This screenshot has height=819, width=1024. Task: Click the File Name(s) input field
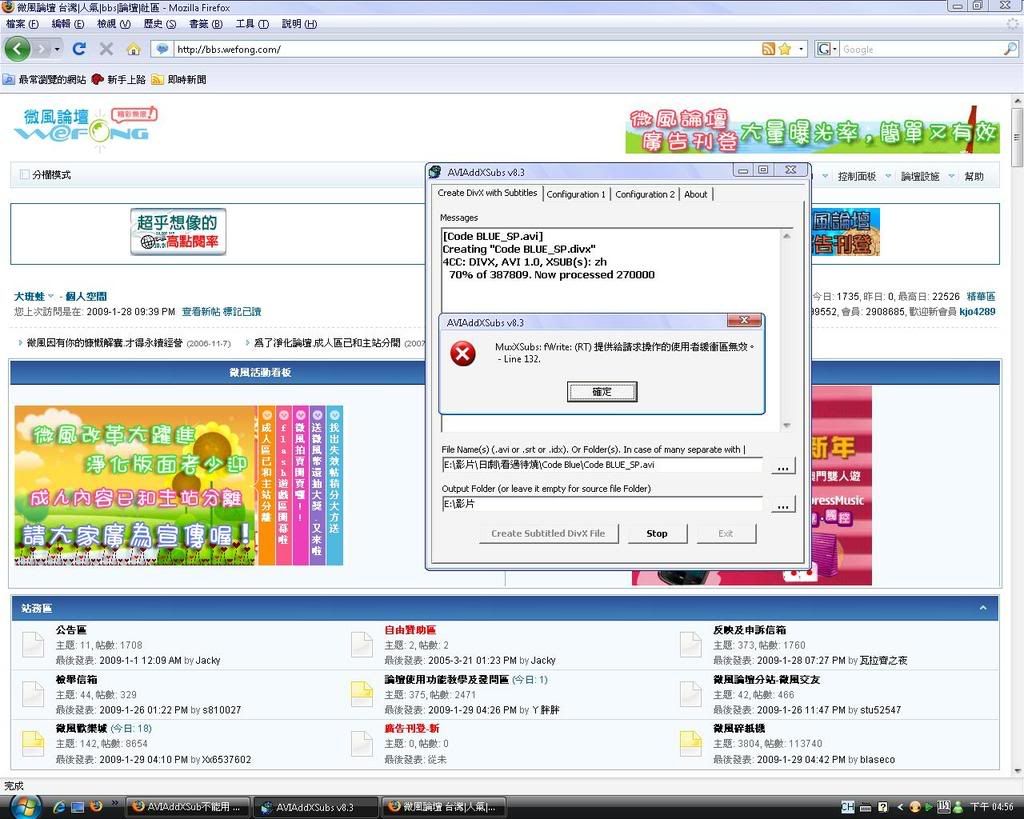pos(602,465)
